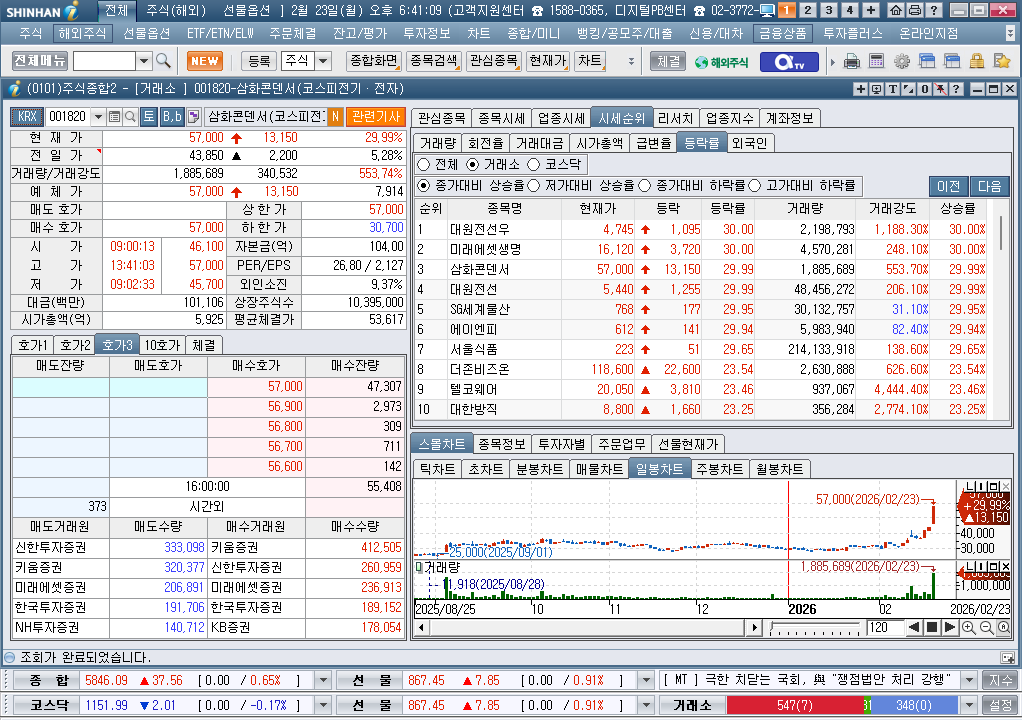
Task: Click the chart step back arrow
Action: point(914,627)
